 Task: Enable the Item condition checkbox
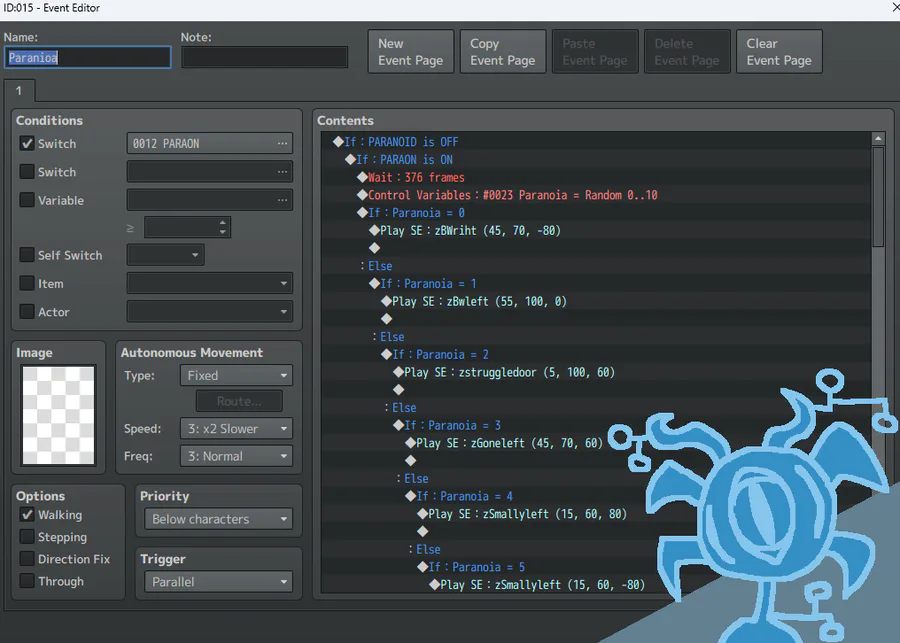coord(27,283)
